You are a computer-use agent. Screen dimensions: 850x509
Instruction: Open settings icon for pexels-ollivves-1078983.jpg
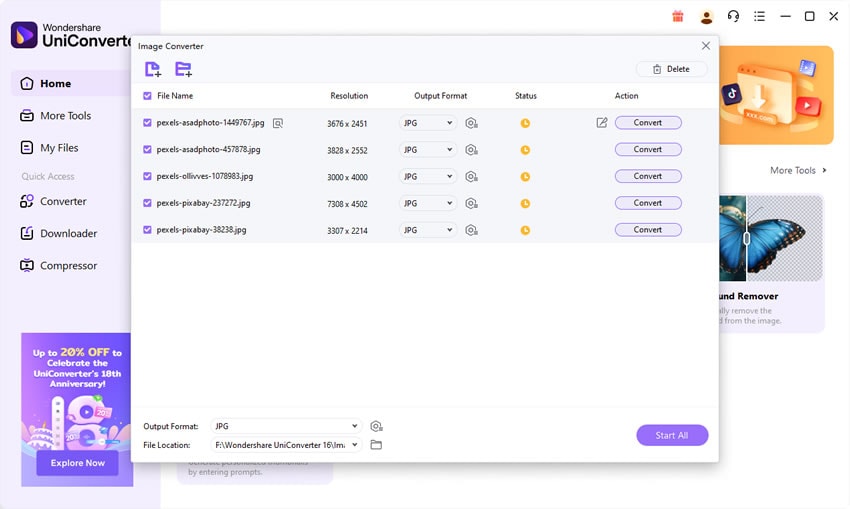coord(471,177)
